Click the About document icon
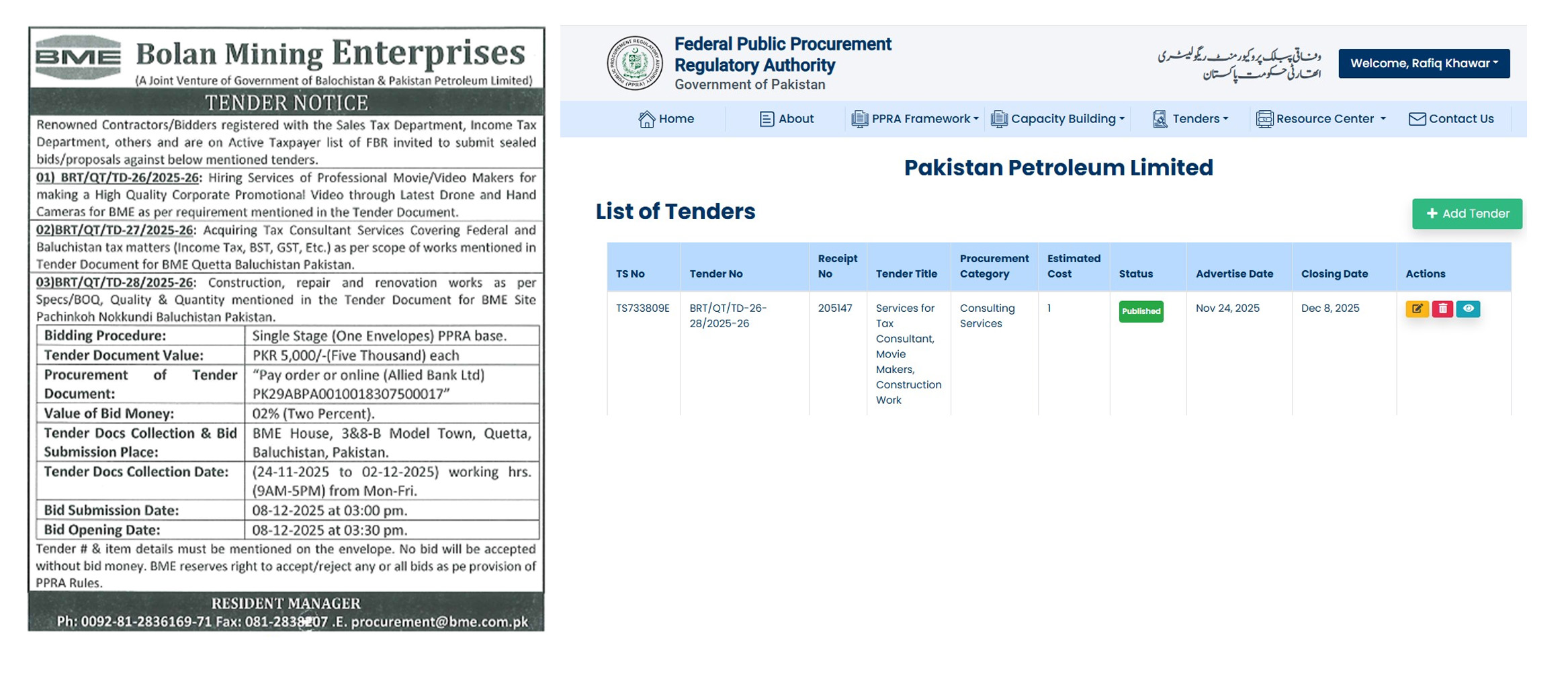 tap(767, 119)
